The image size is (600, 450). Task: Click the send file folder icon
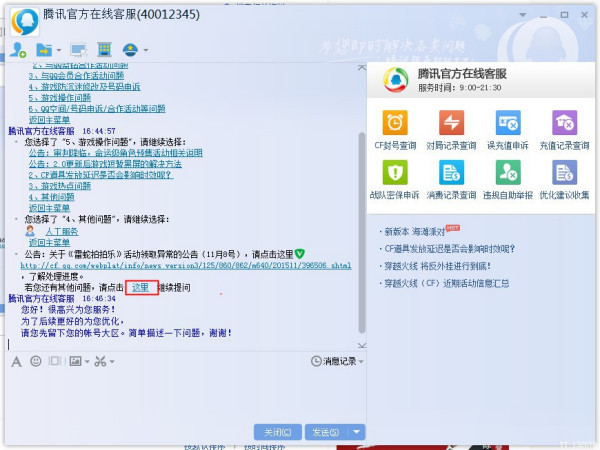pyautogui.click(x=44, y=50)
